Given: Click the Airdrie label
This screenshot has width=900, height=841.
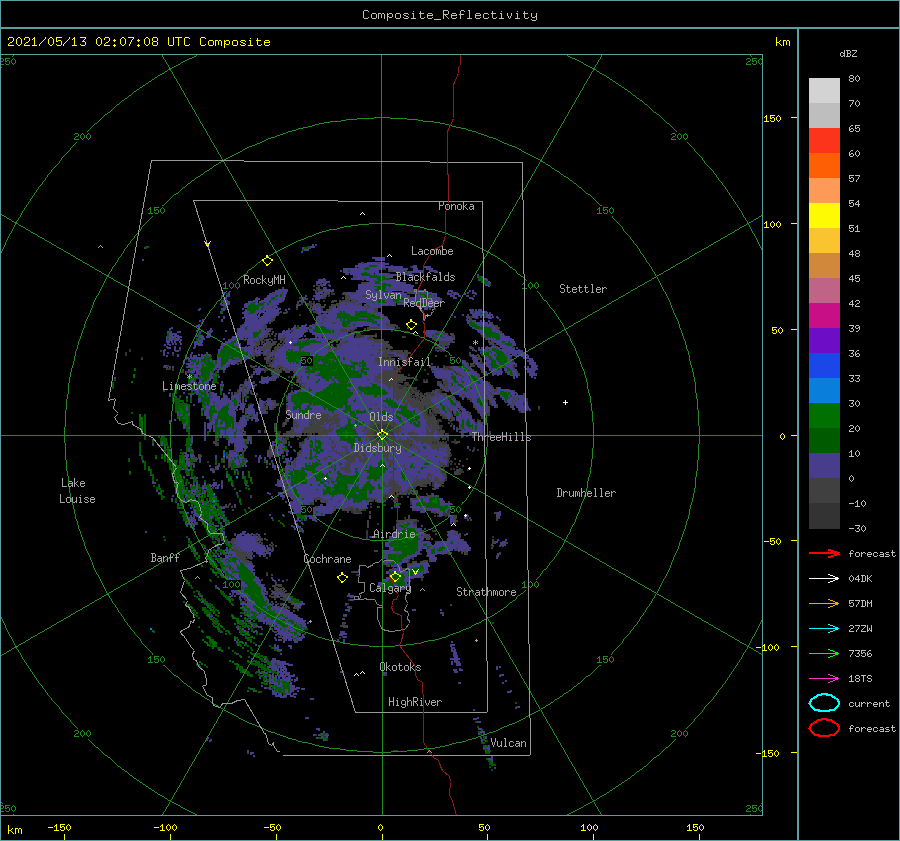Looking at the screenshot, I should tap(394, 534).
